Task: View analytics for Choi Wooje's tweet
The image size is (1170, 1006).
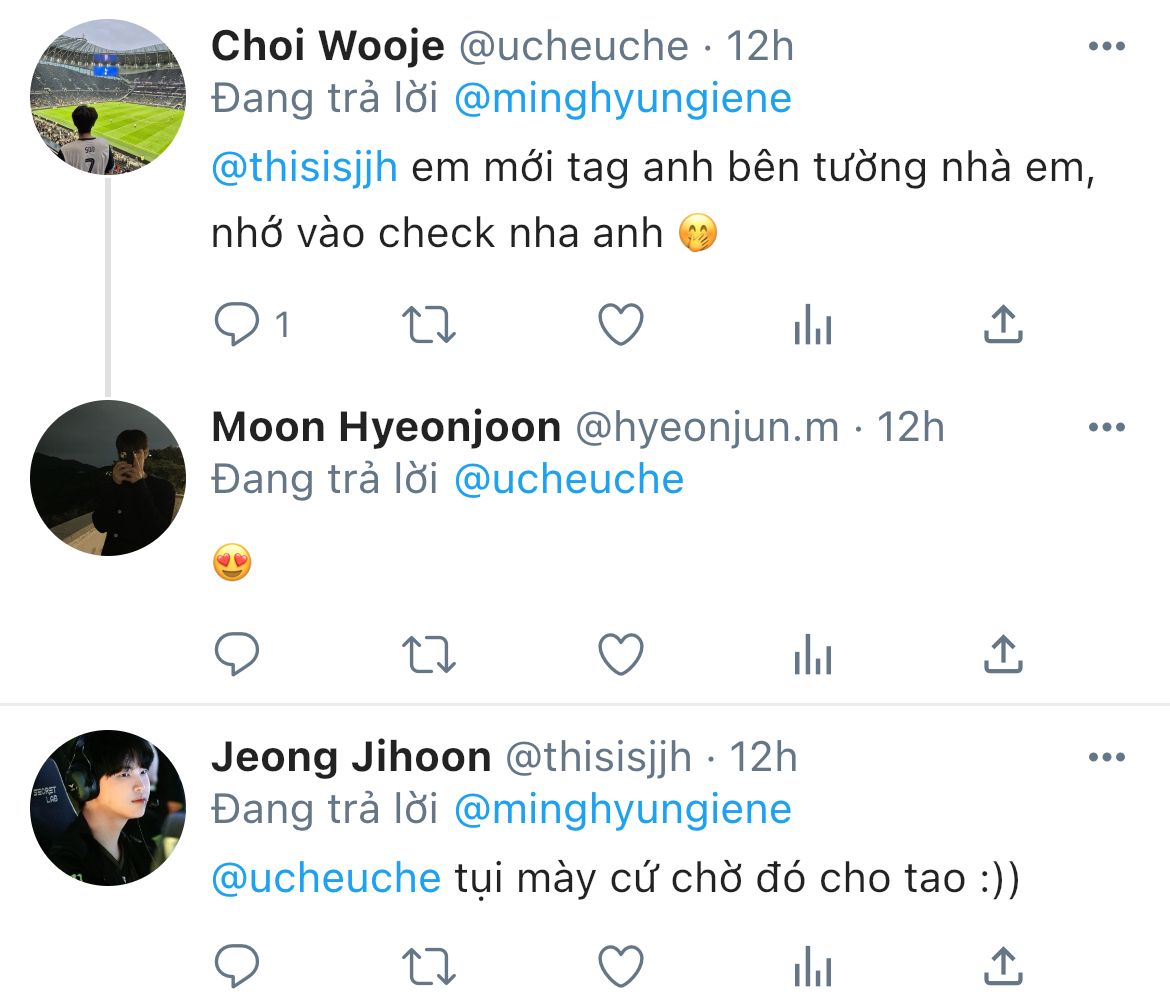Action: point(812,325)
